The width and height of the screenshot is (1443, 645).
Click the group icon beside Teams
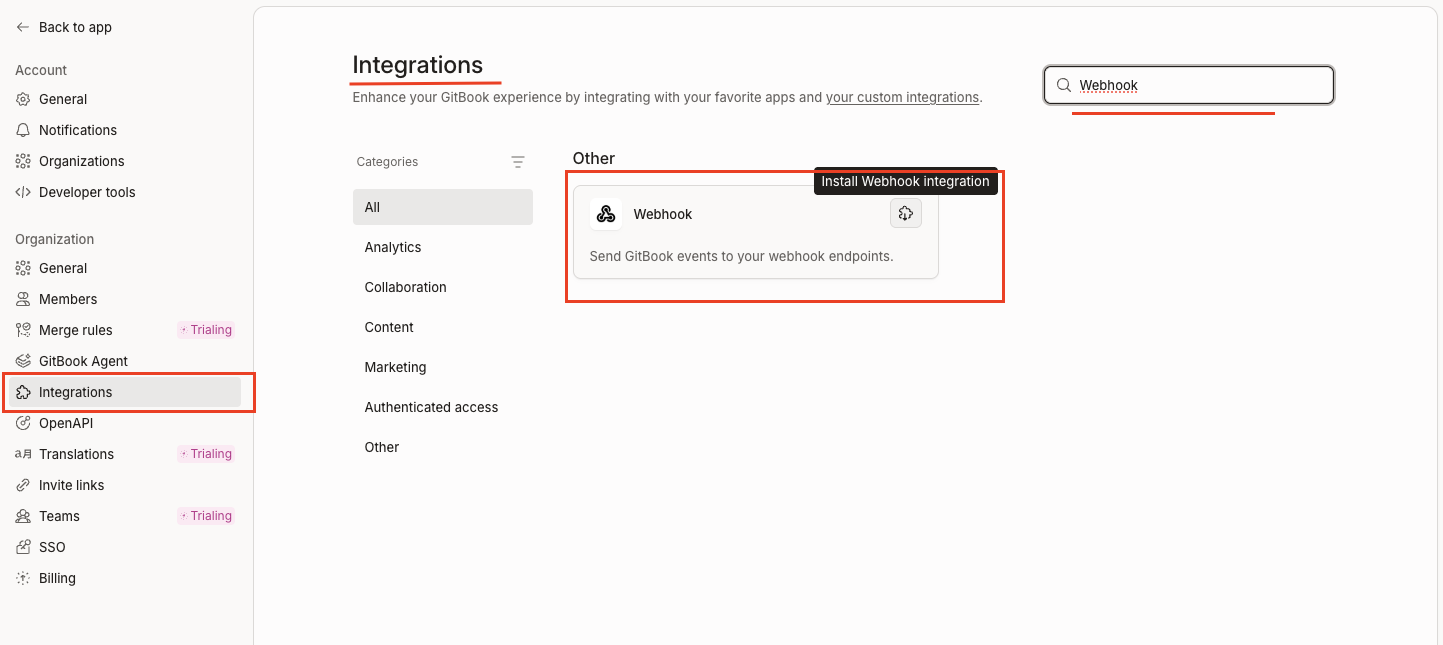pos(23,516)
